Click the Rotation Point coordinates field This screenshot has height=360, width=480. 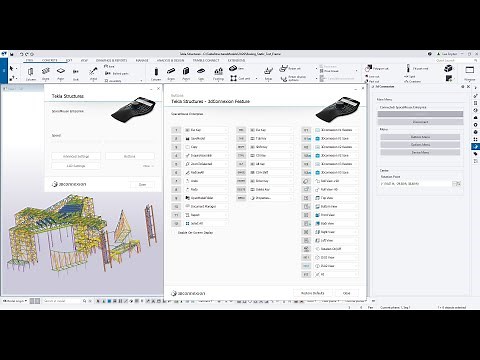coord(415,184)
